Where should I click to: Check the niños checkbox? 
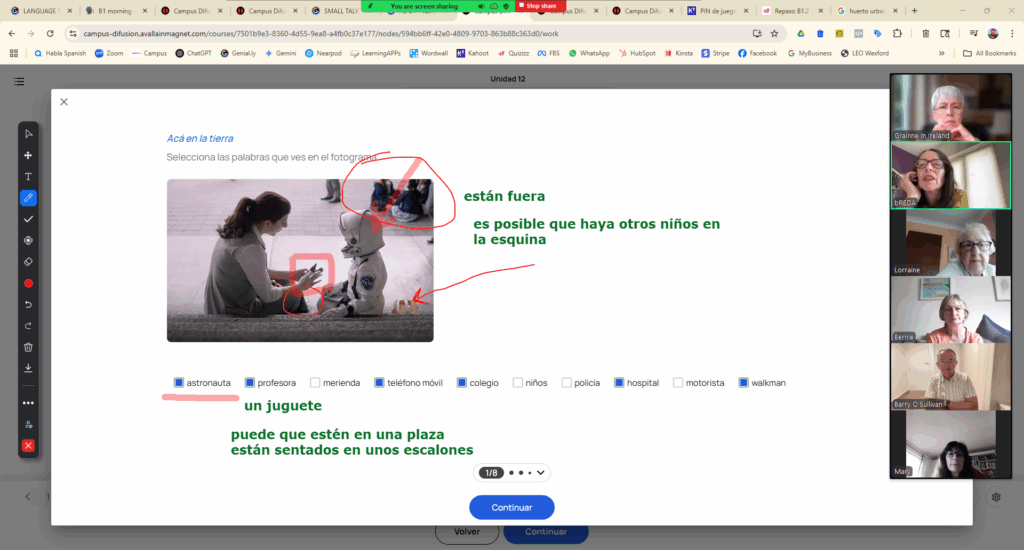(517, 383)
